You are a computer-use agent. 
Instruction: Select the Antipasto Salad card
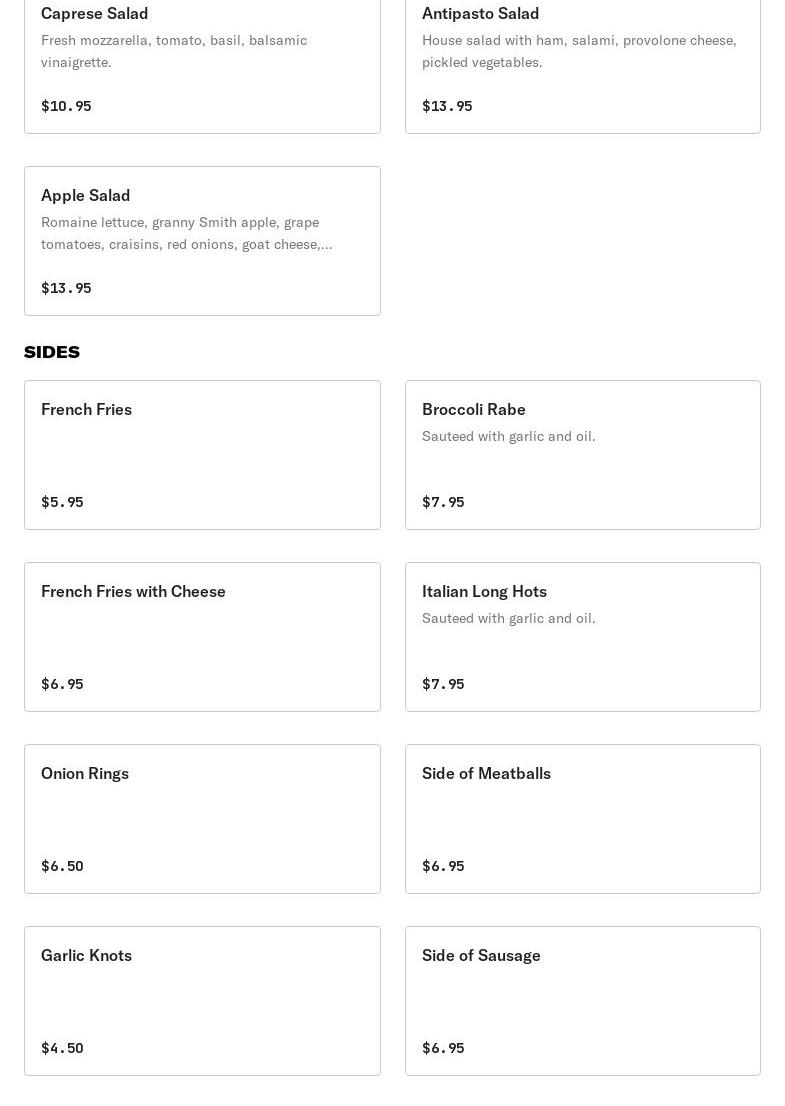coord(583,65)
